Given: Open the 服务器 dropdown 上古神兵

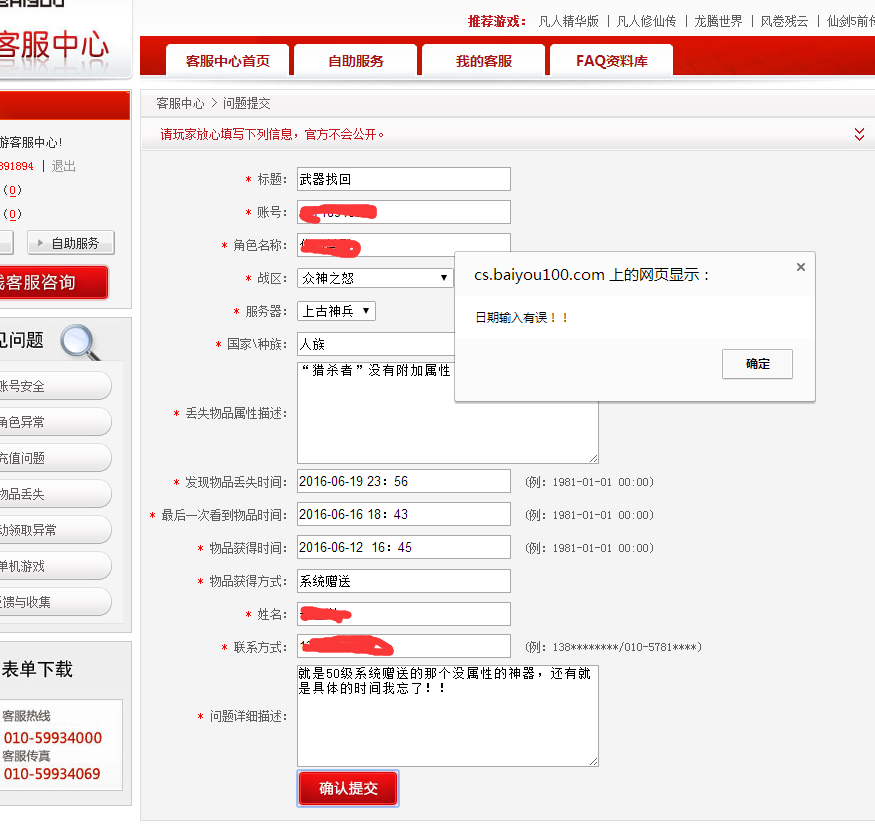Looking at the screenshot, I should point(336,311).
